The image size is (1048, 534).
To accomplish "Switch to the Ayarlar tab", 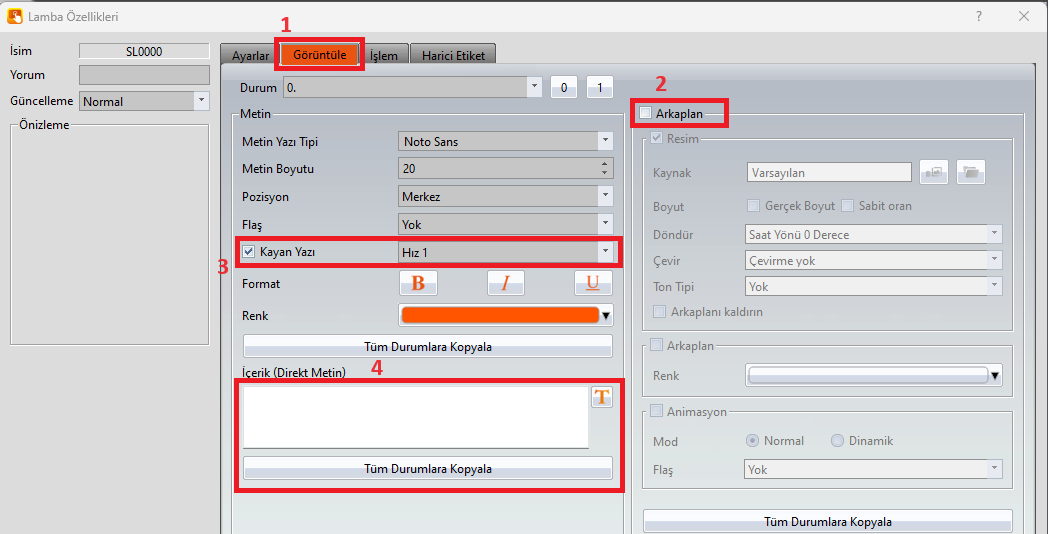I will 250,55.
